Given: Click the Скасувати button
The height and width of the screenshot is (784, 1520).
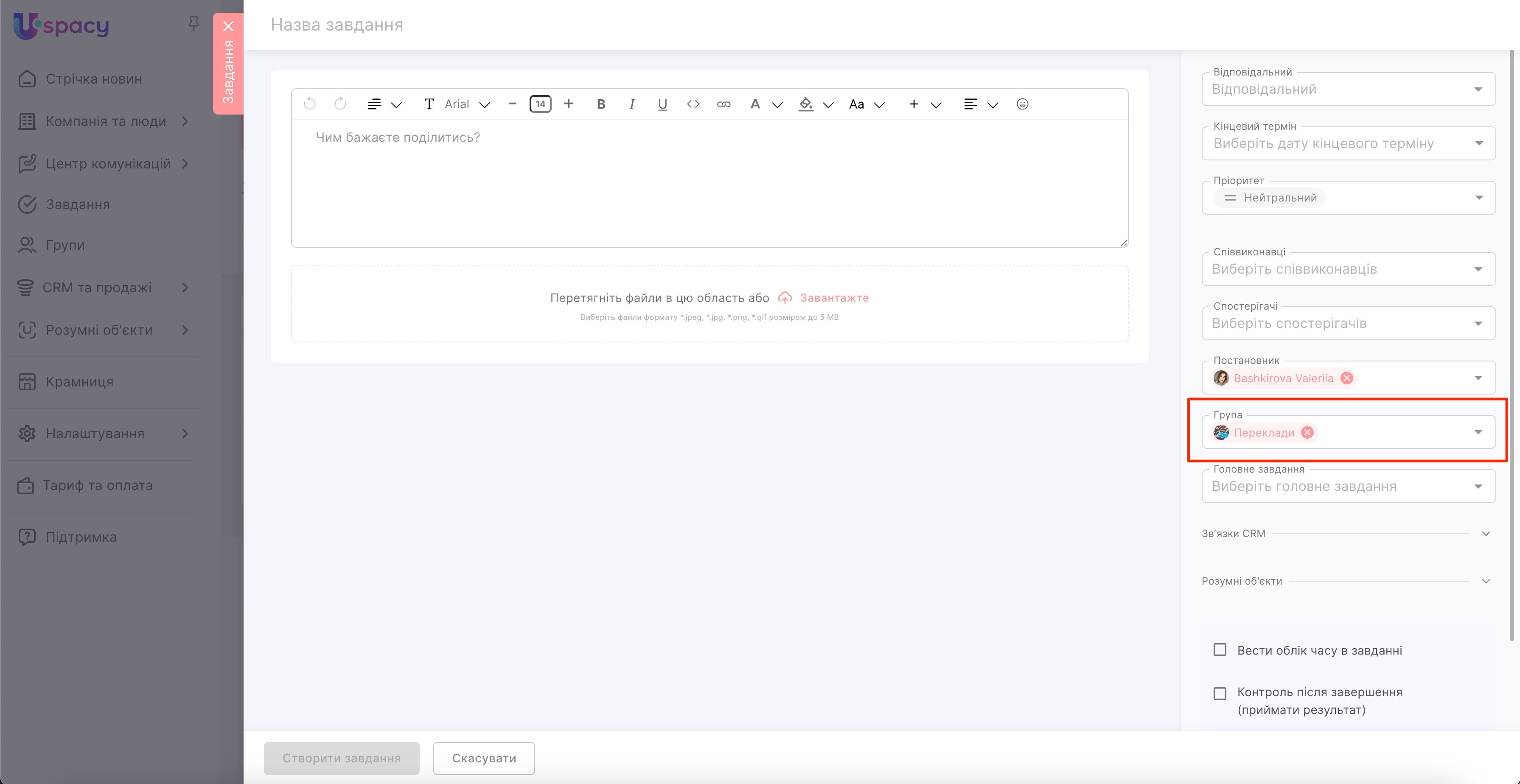Looking at the screenshot, I should pos(483,758).
